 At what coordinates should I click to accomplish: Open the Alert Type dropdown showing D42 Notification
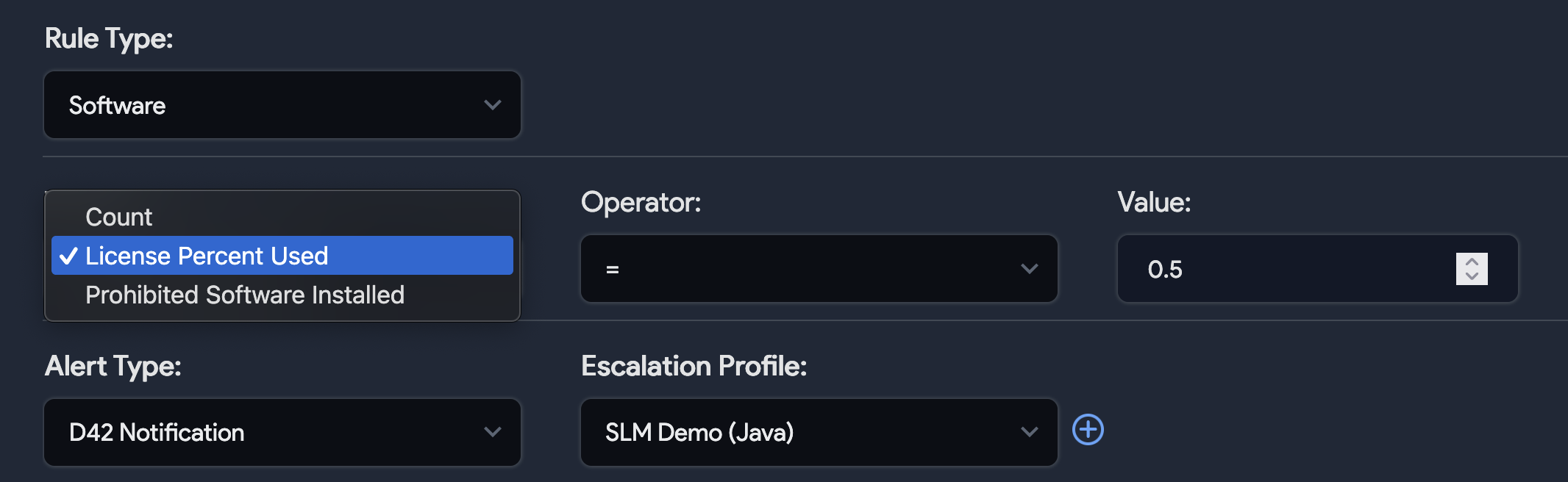282,432
